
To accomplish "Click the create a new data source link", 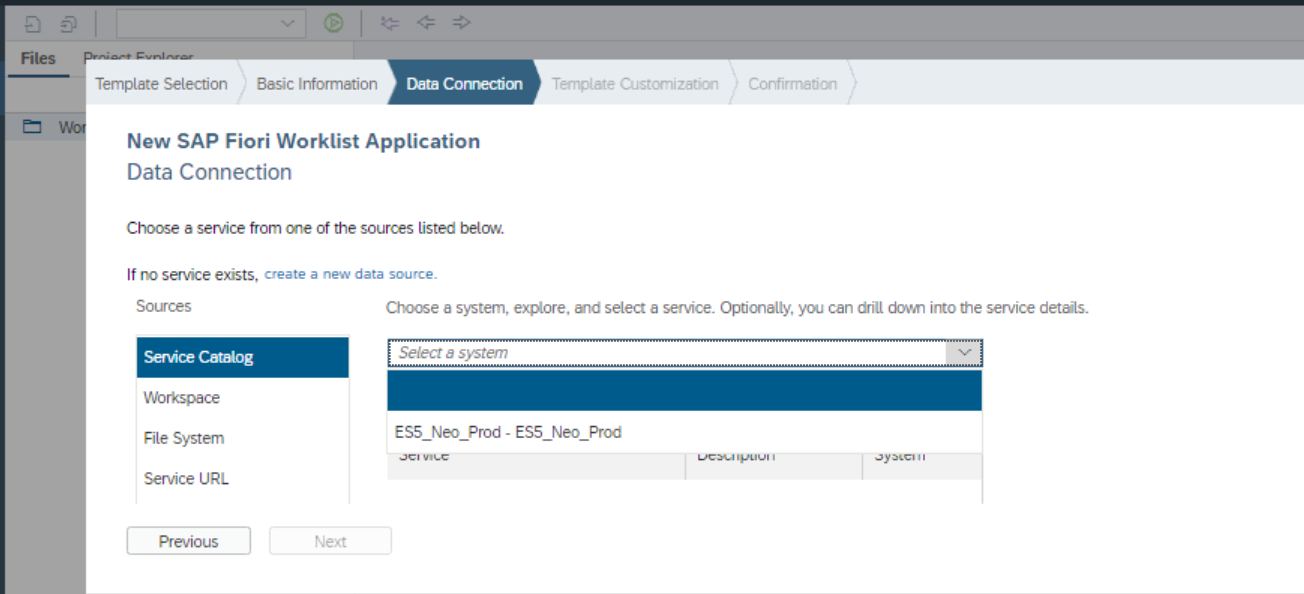I will point(350,272).
